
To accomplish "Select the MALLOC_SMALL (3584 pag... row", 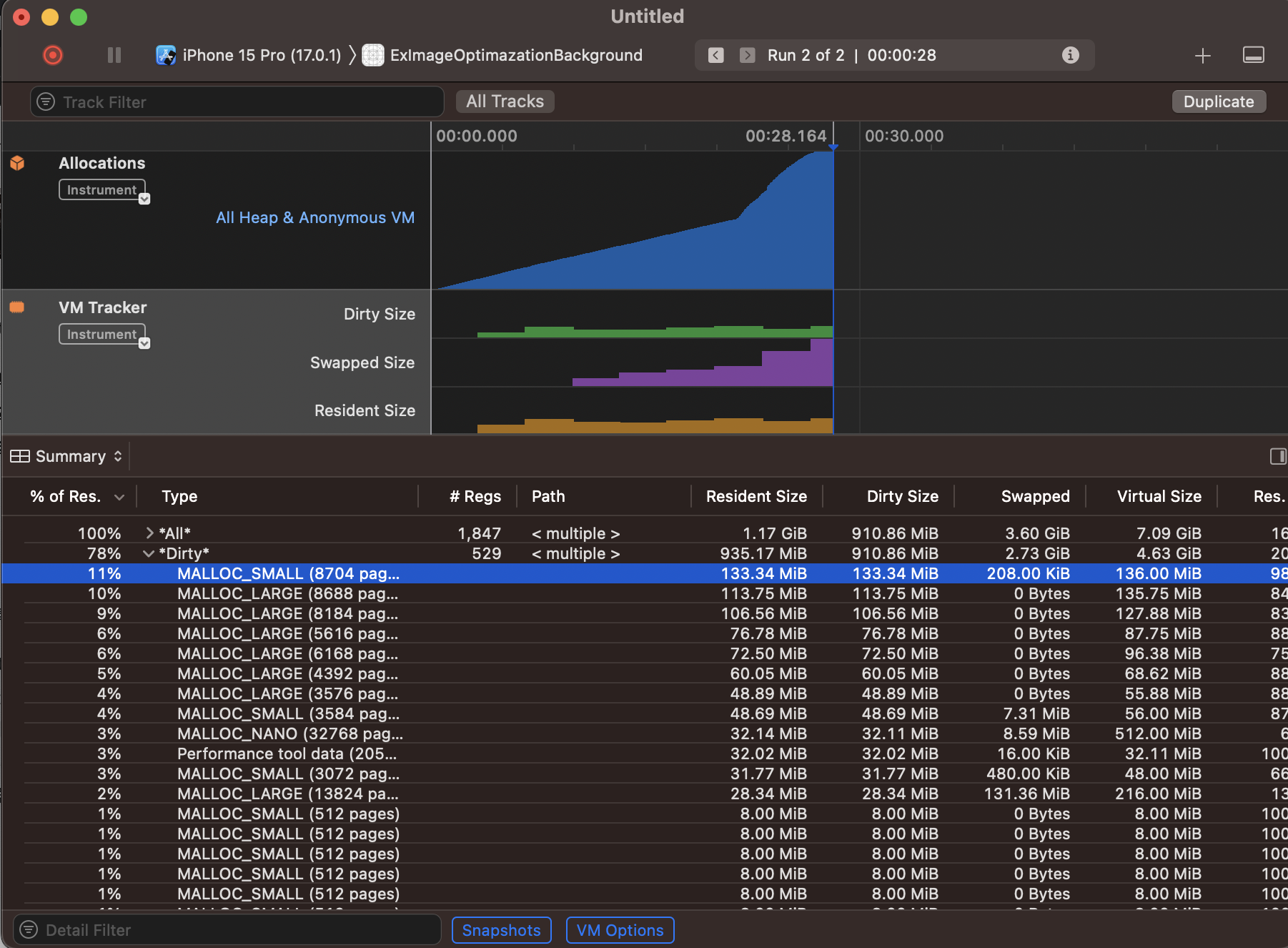I will click(644, 714).
